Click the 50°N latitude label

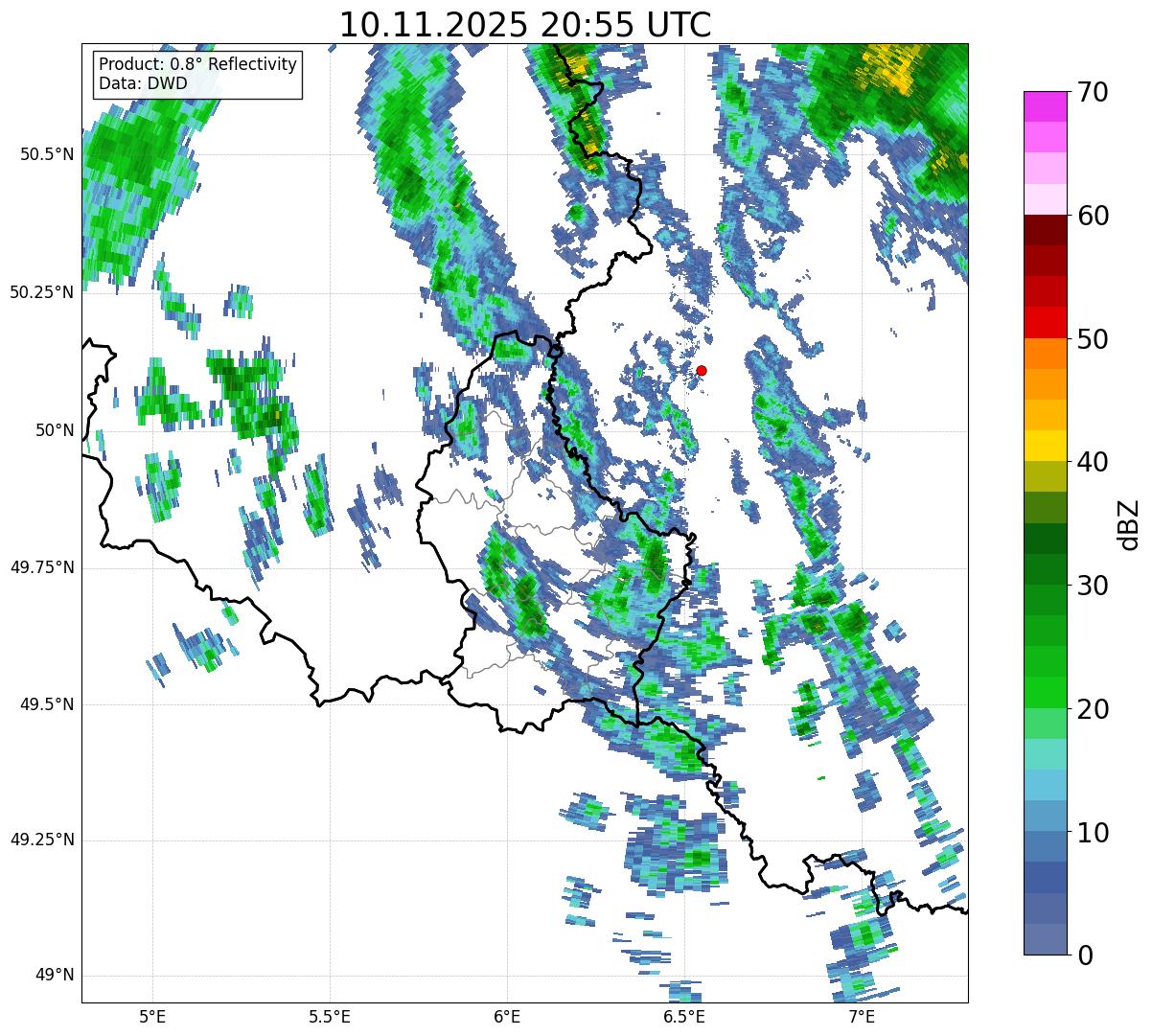click(x=55, y=430)
